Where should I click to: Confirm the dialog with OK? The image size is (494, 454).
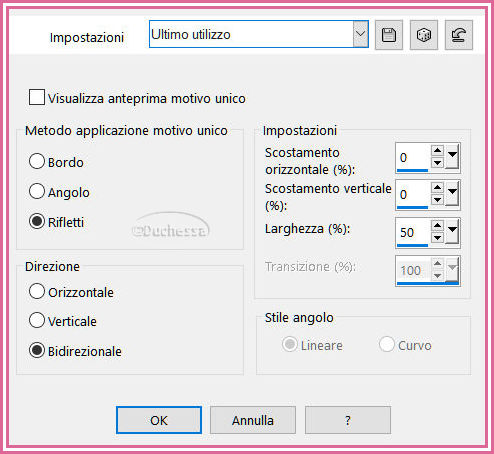(159, 420)
